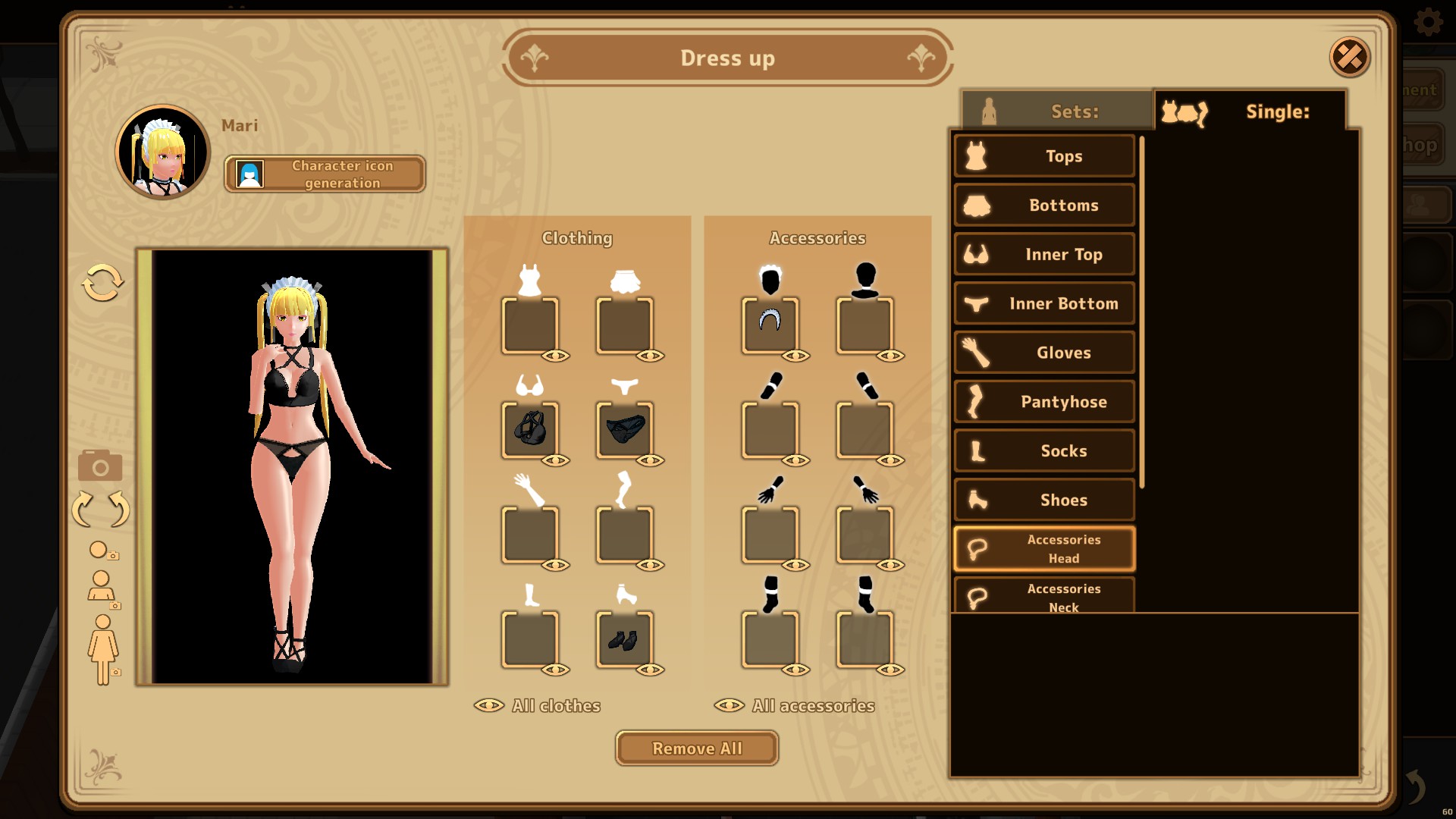
Task: Switch to the Single tab
Action: pyautogui.click(x=1250, y=111)
